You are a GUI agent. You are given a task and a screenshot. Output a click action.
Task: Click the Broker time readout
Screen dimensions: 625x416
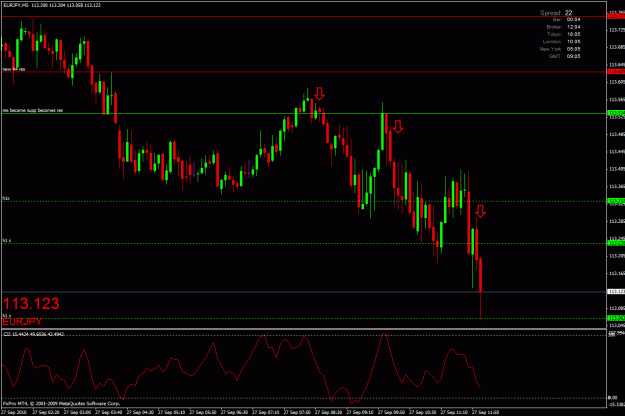tap(563, 27)
